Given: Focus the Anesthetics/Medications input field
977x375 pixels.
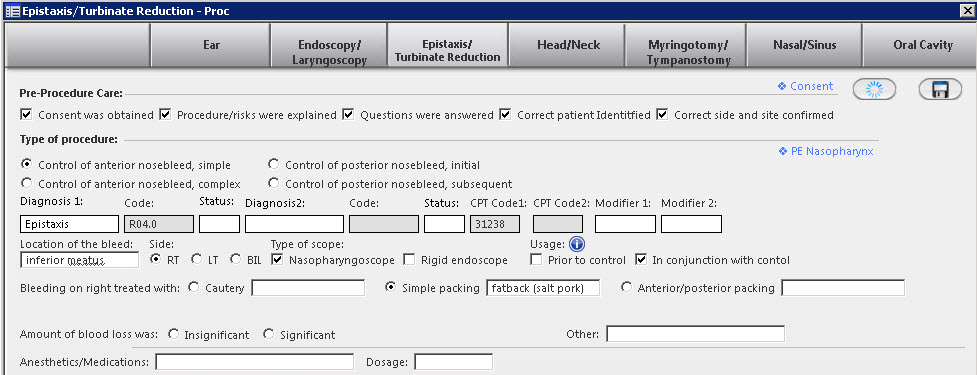Looking at the screenshot, I should 254,363.
